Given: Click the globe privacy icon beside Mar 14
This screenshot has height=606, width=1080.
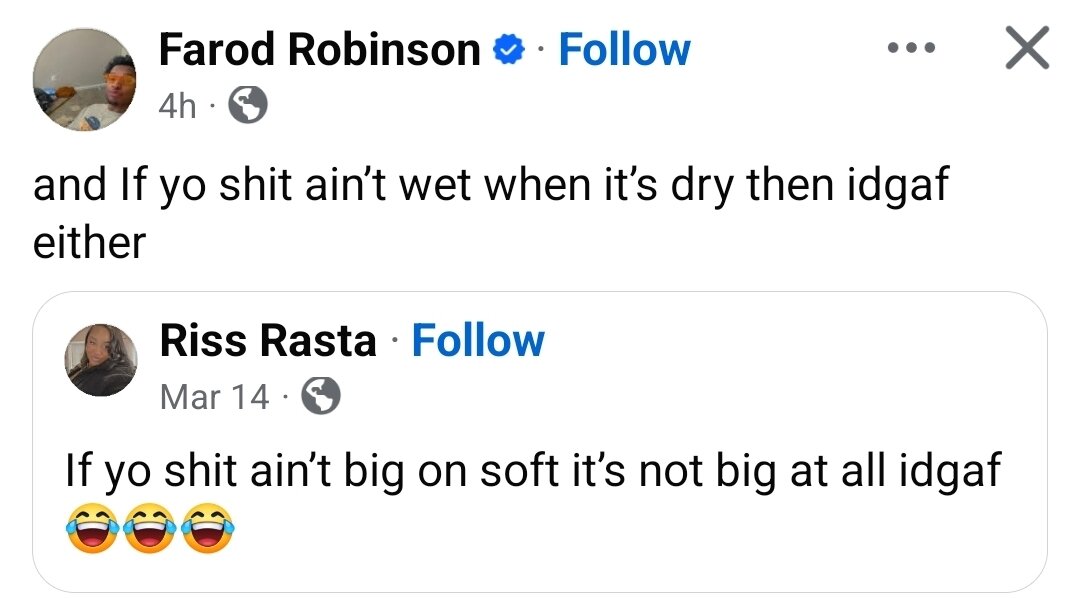Looking at the screenshot, I should click(x=321, y=397).
